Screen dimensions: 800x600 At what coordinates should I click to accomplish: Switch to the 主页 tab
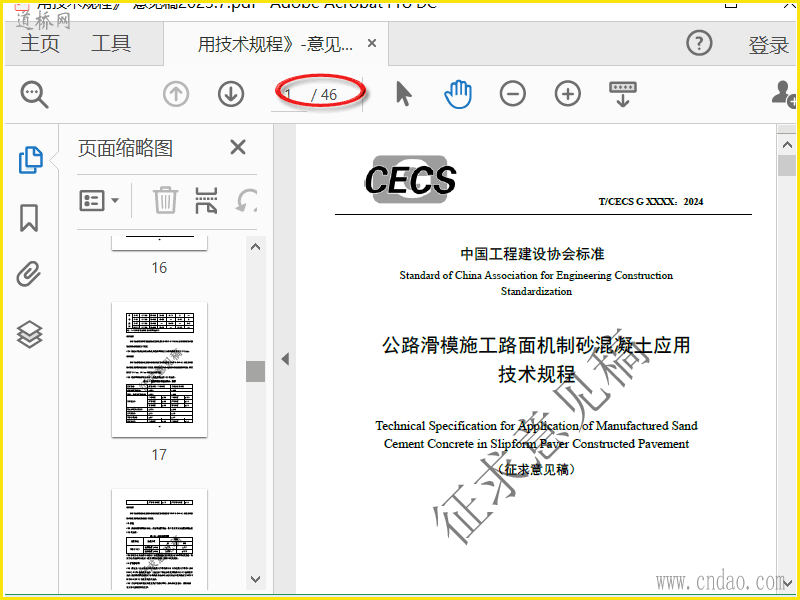40,43
